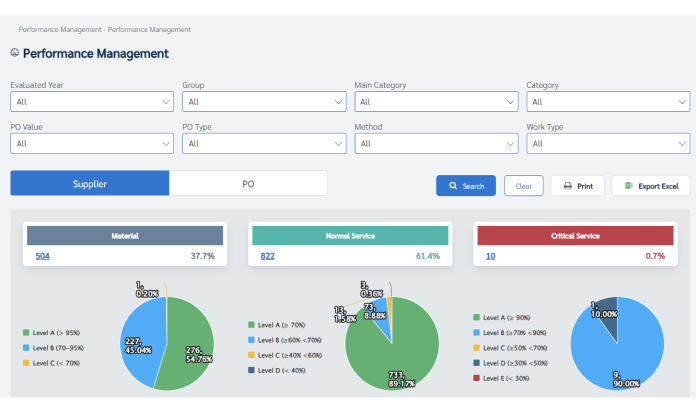The image size is (696, 412).
Task: Select the Supplier tab
Action: 90,184
